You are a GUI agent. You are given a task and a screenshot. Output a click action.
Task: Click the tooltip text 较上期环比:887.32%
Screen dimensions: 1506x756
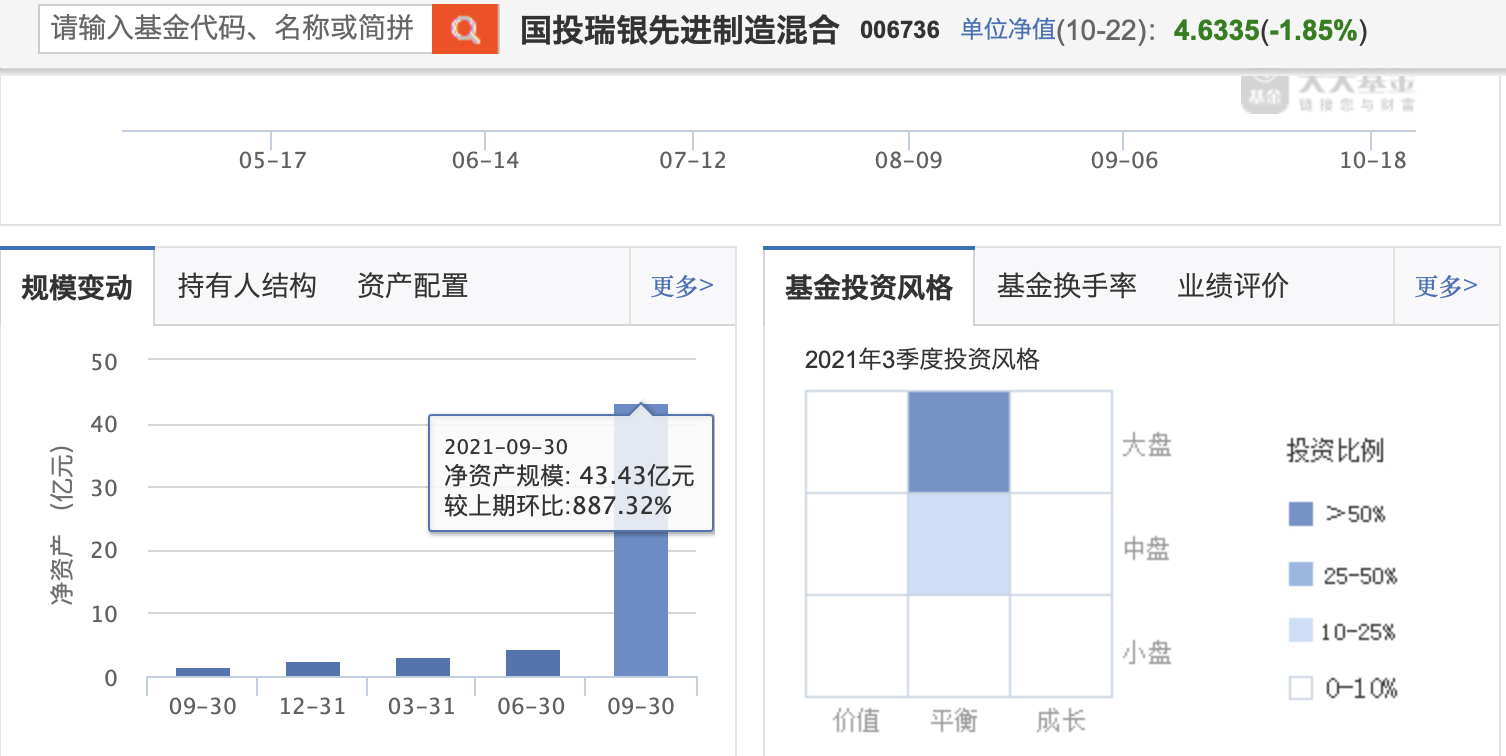[558, 506]
